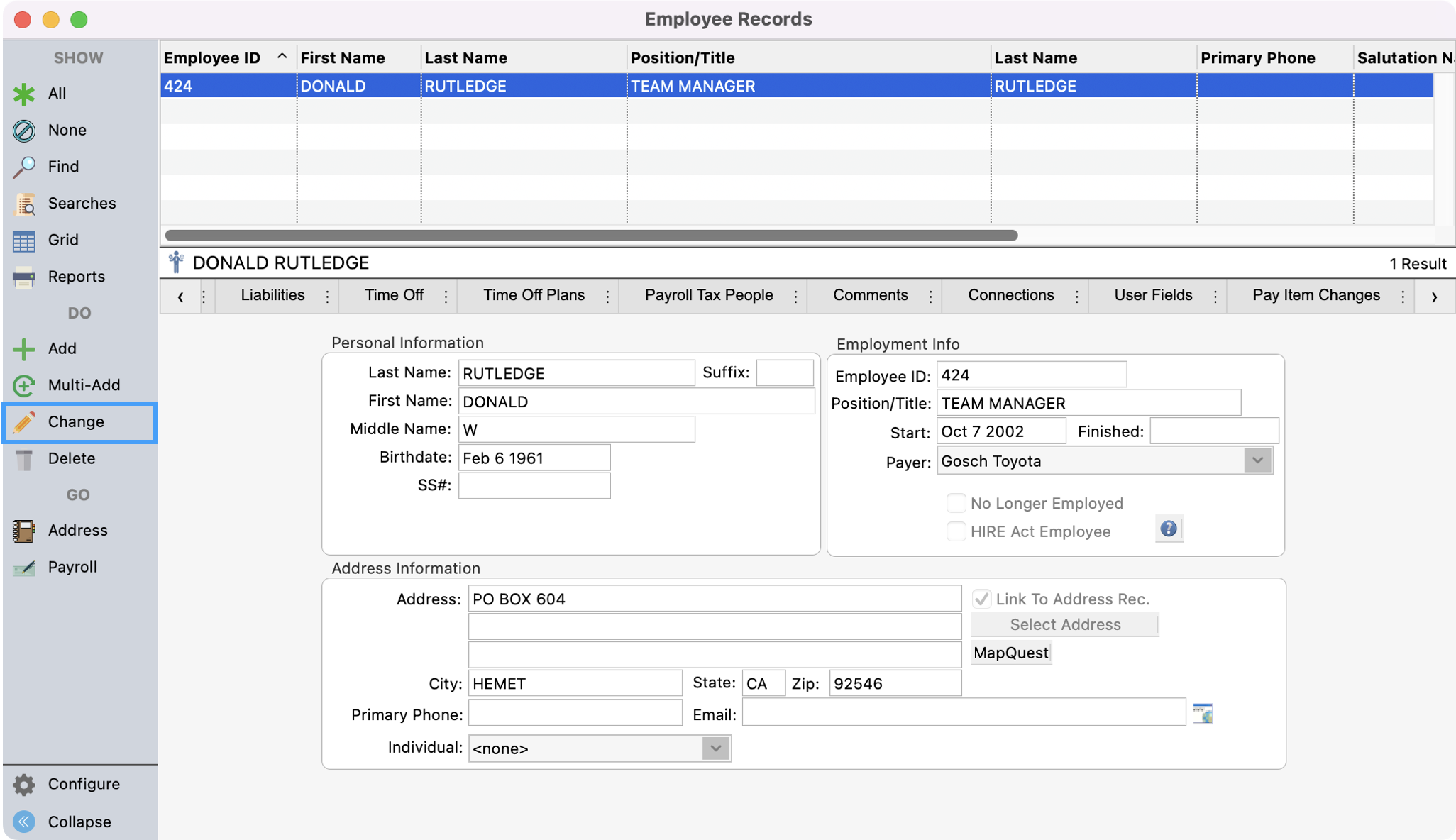Switch to the Time Off Plans tab
Viewport: 1456px width, 840px height.
(534, 295)
